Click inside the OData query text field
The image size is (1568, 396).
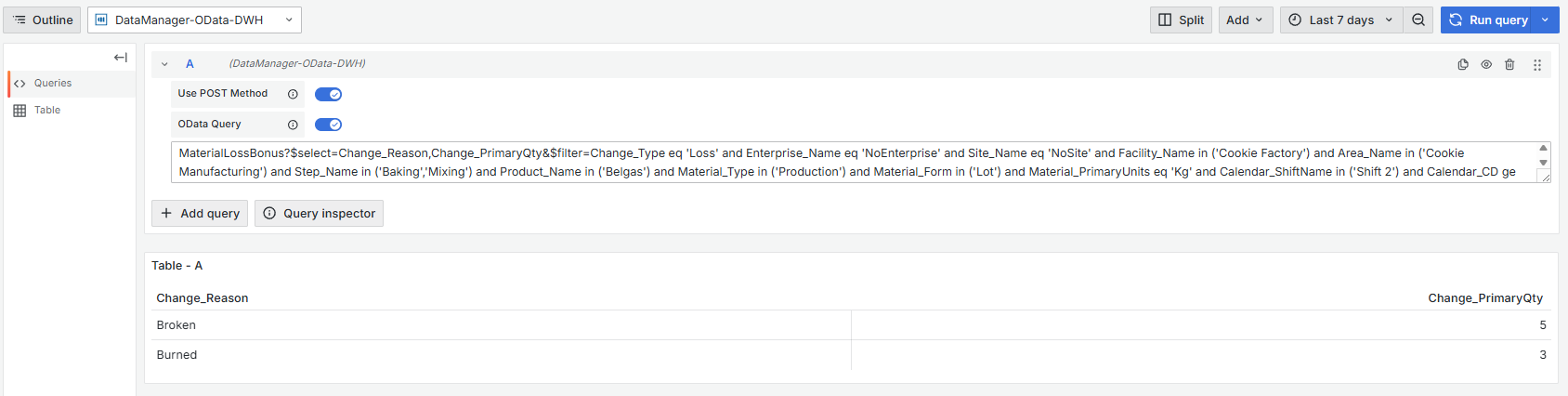pyautogui.click(x=836, y=163)
